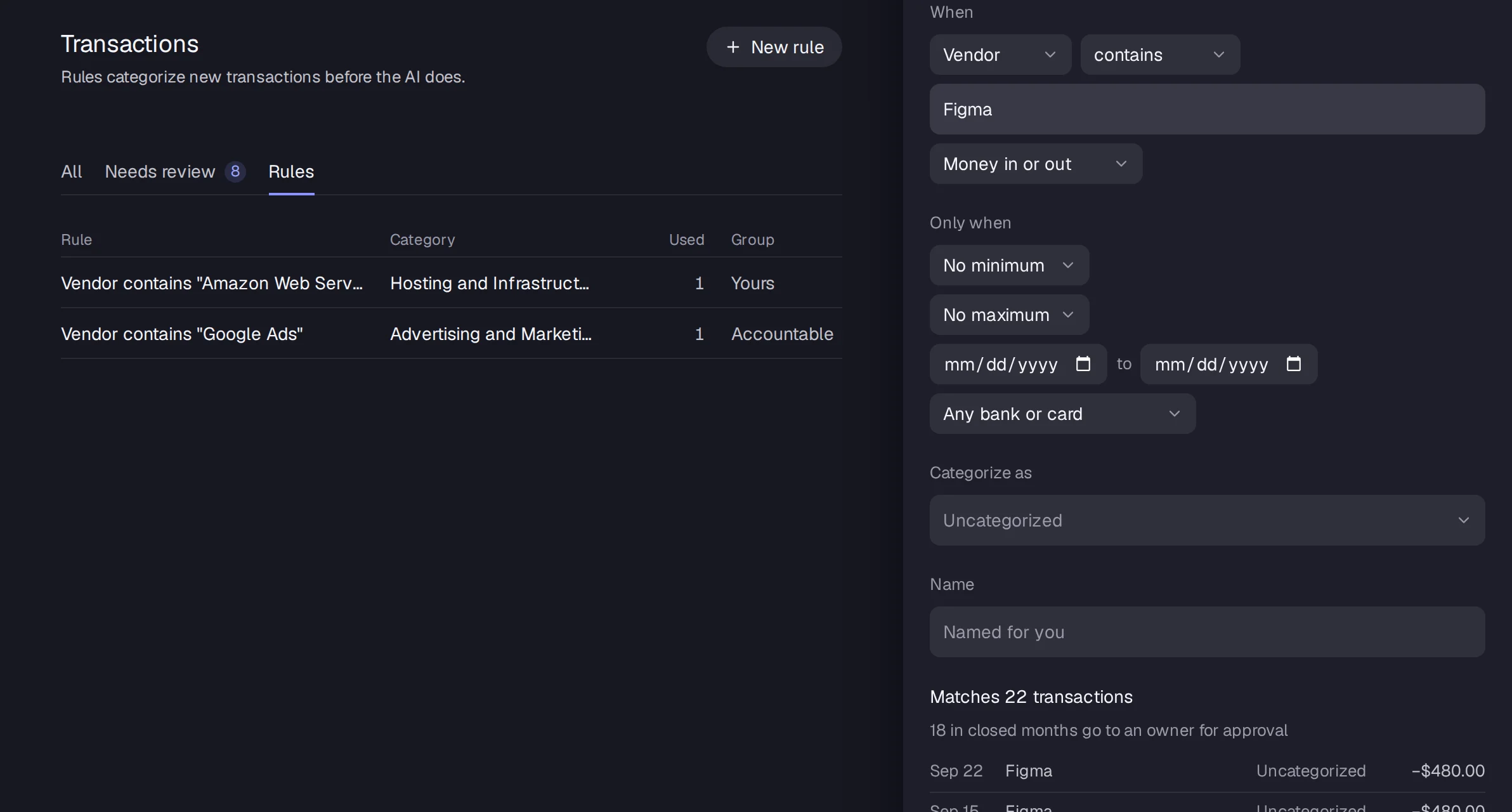Open the Uncategorized category dropdown
The width and height of the screenshot is (1512, 812).
1207,520
